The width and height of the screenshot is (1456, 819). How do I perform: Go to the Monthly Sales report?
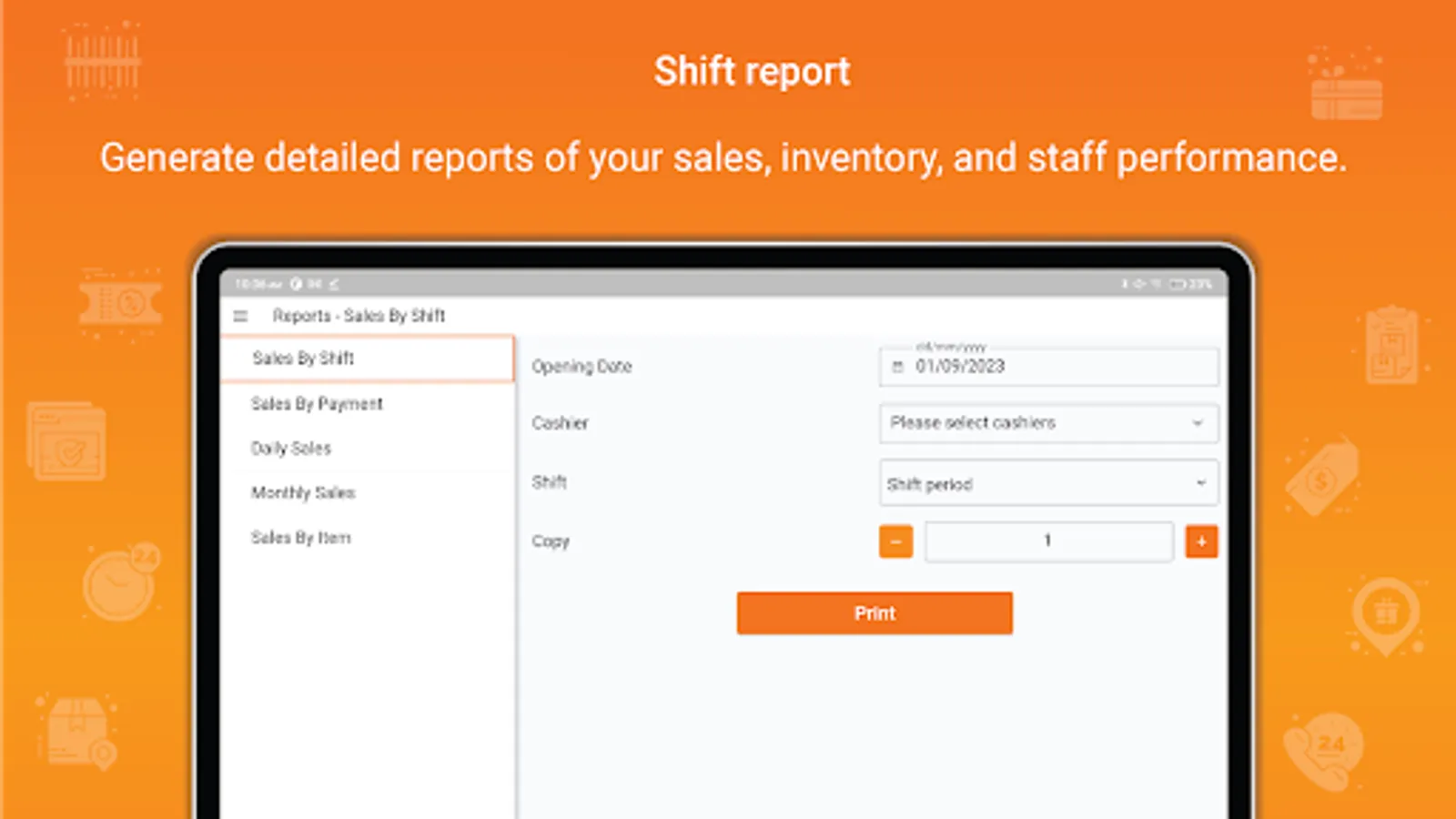[x=368, y=492]
